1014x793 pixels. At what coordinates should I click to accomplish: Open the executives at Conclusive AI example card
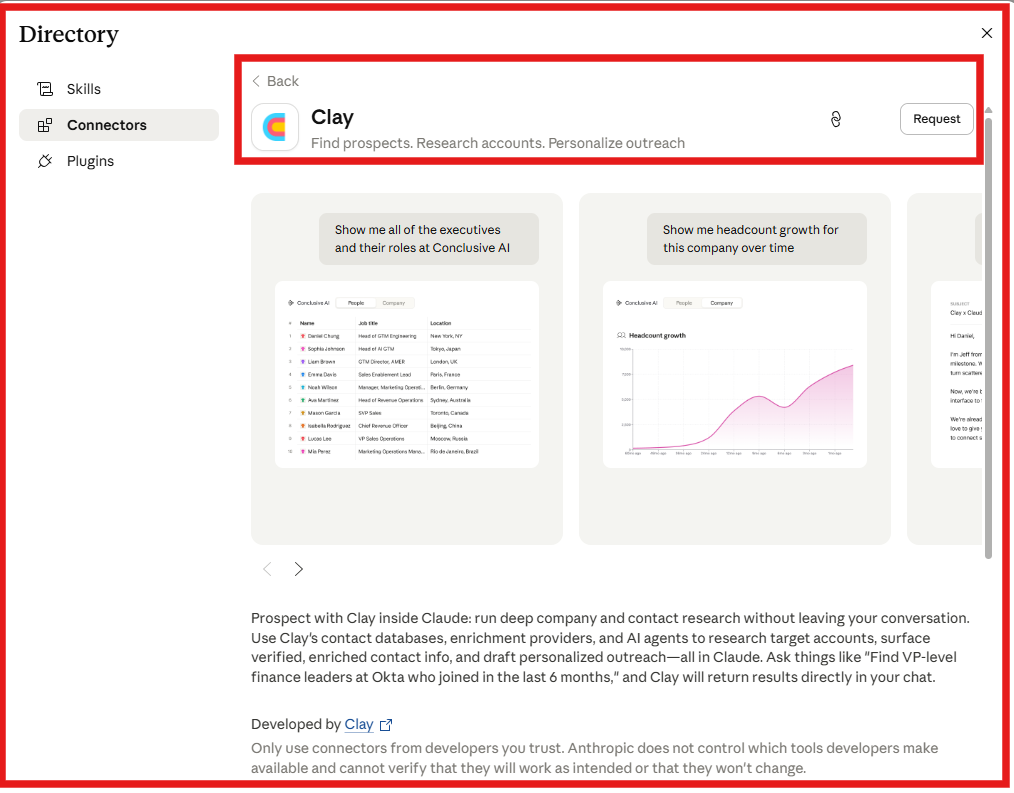(407, 369)
